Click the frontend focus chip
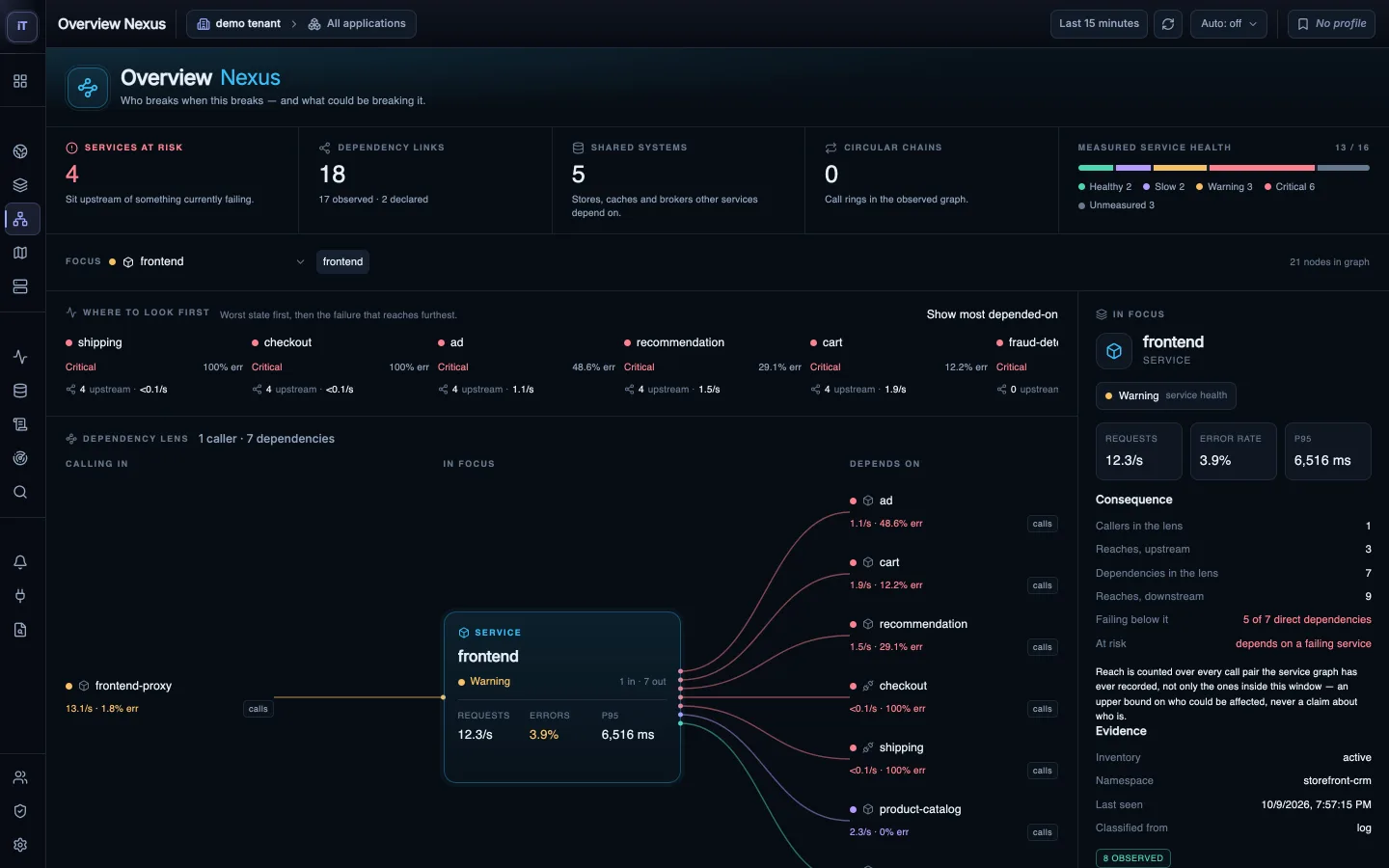Viewport: 1389px width, 868px height. [x=342, y=261]
